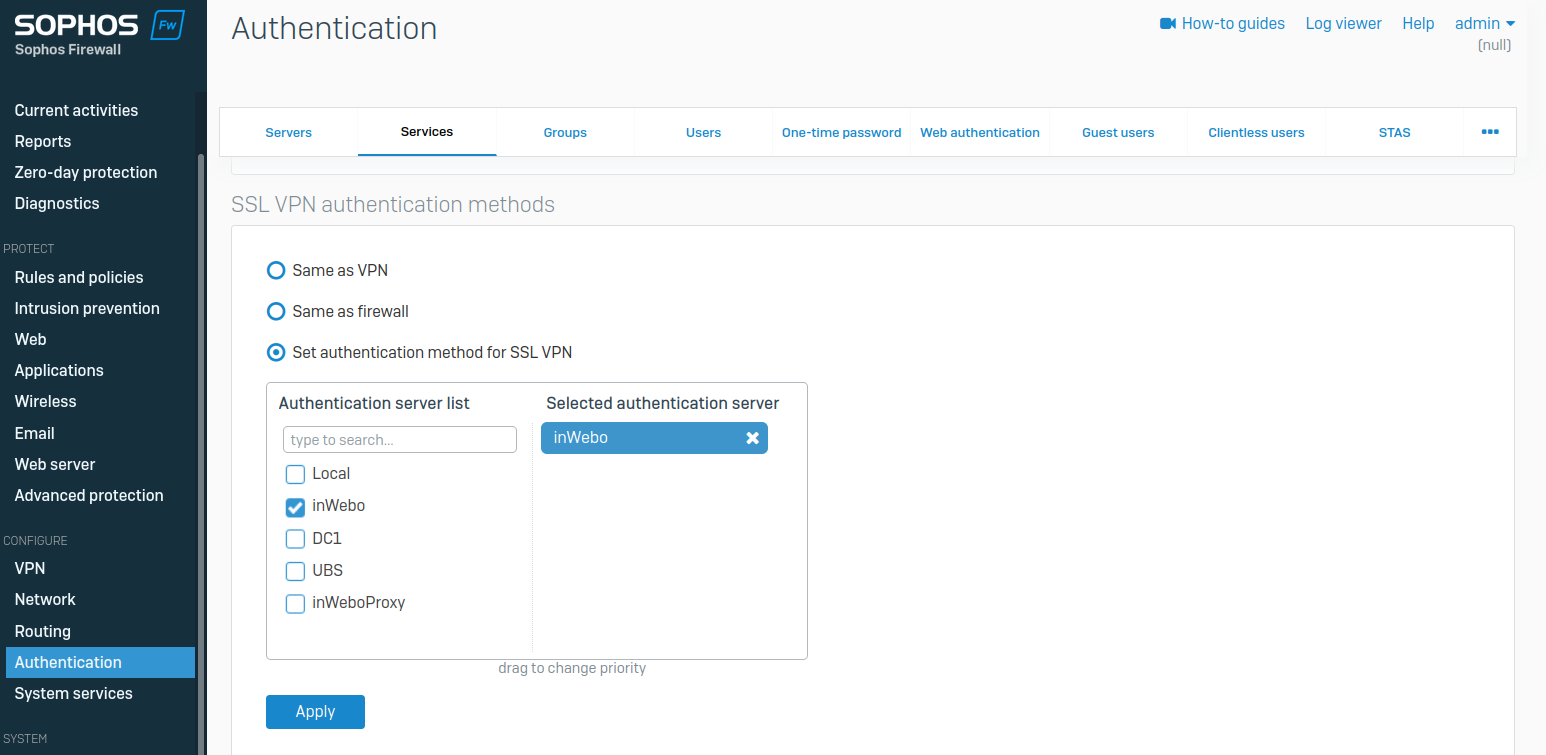The height and width of the screenshot is (755, 1546).
Task: Select the Same as firewall option
Action: pos(276,311)
